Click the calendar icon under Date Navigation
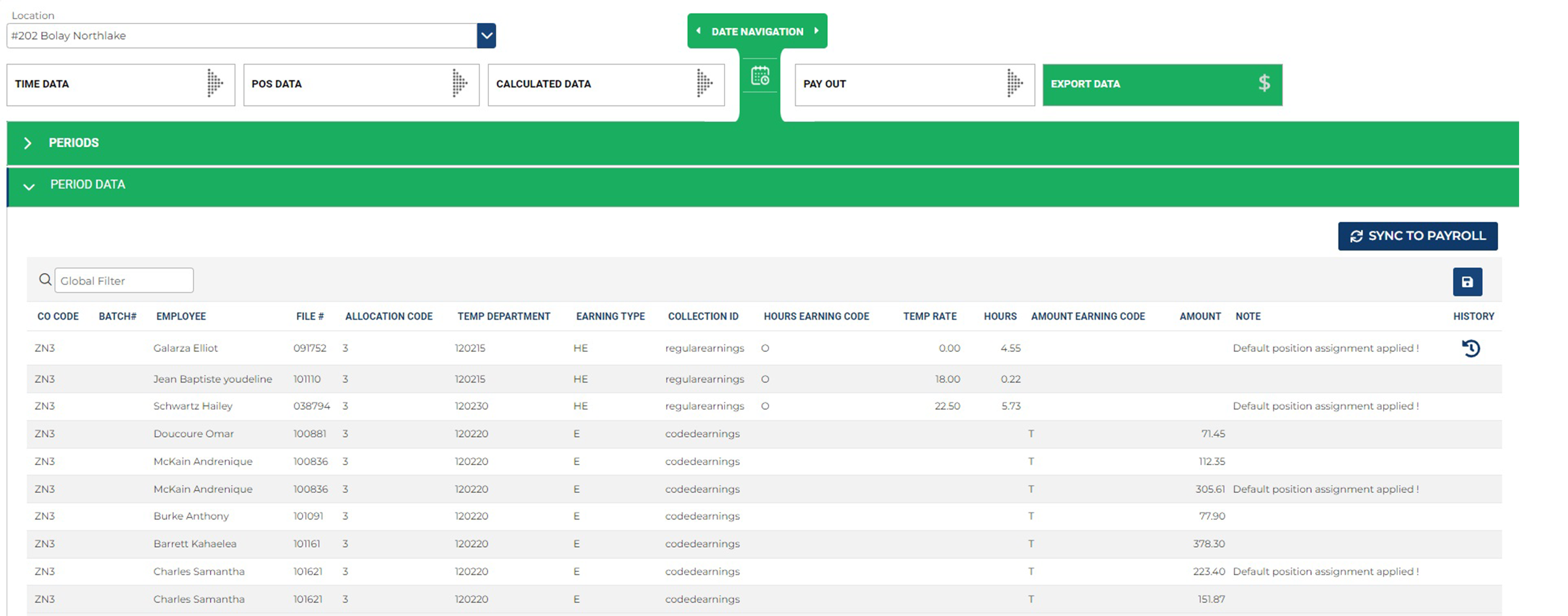 [760, 76]
